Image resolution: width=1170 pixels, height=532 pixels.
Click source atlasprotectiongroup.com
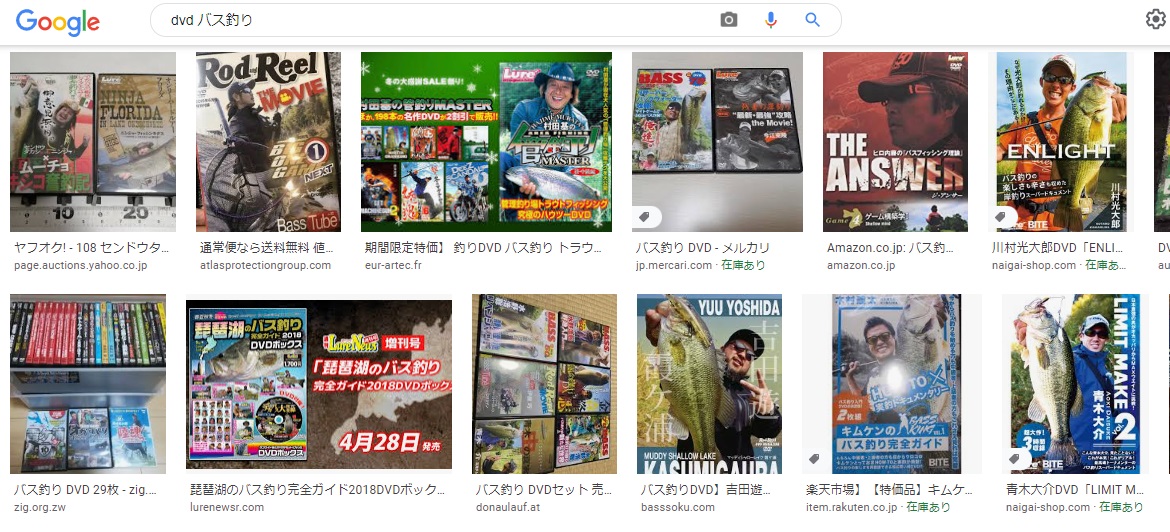click(x=265, y=265)
